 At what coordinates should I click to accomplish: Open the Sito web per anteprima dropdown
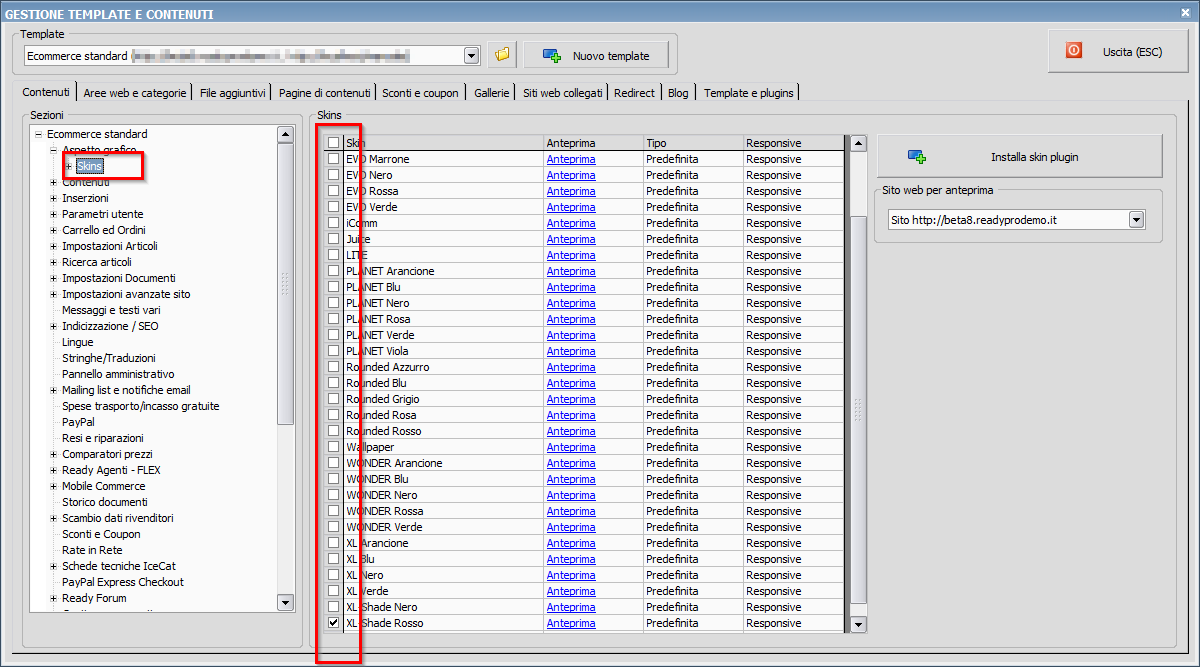pos(1135,220)
